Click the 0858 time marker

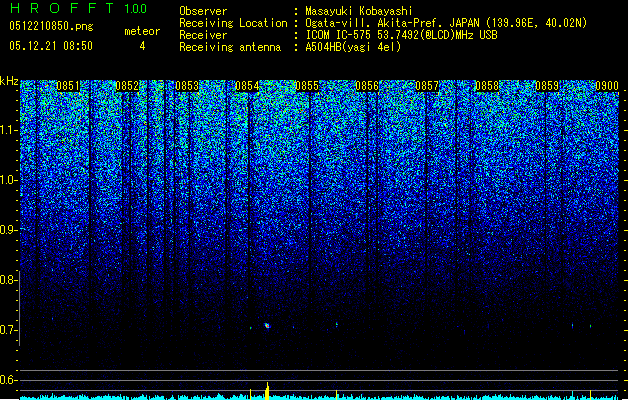click(x=487, y=86)
